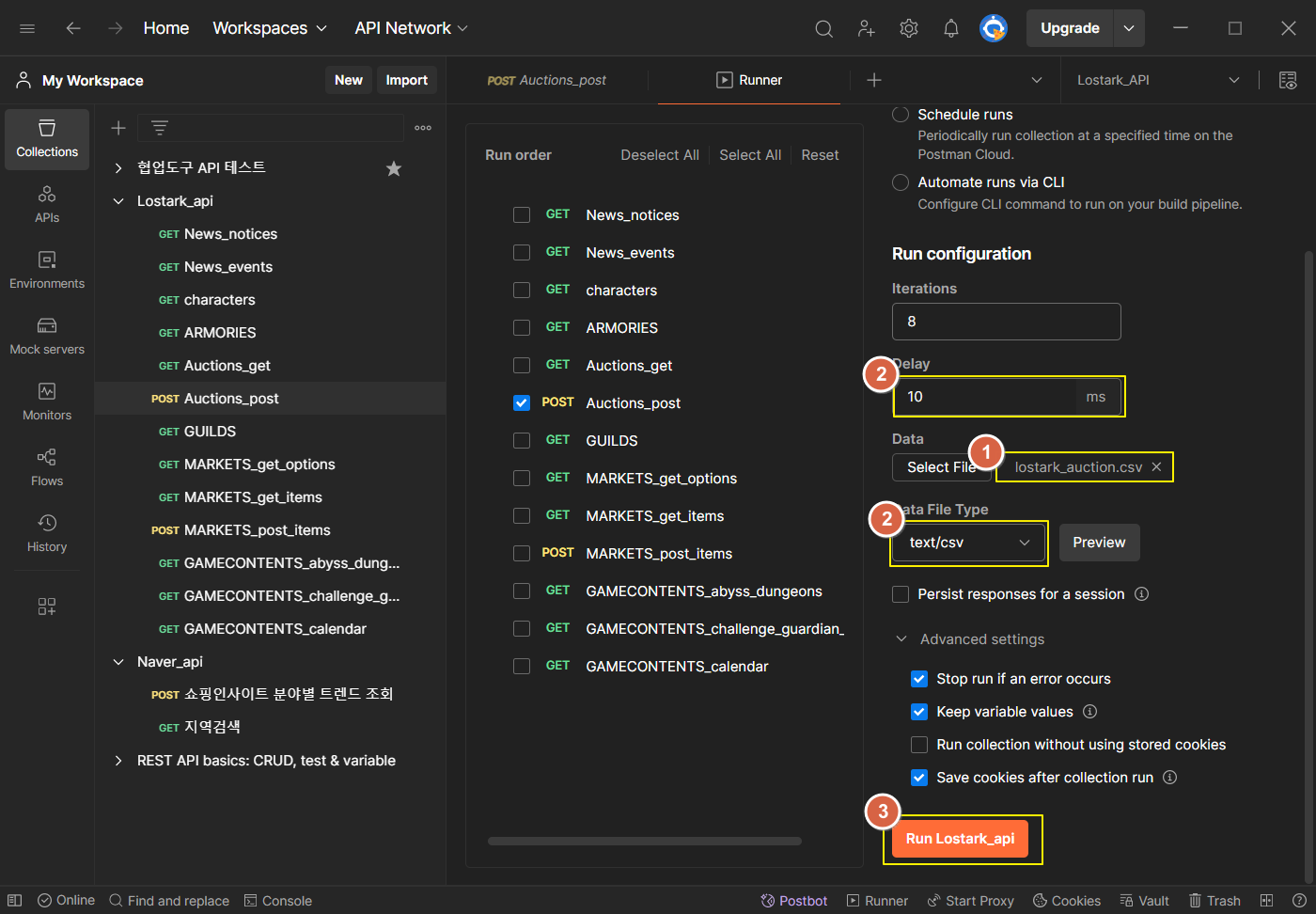Click the Preview data button
Screen dimensions: 1316x914
pyautogui.click(x=1100, y=543)
